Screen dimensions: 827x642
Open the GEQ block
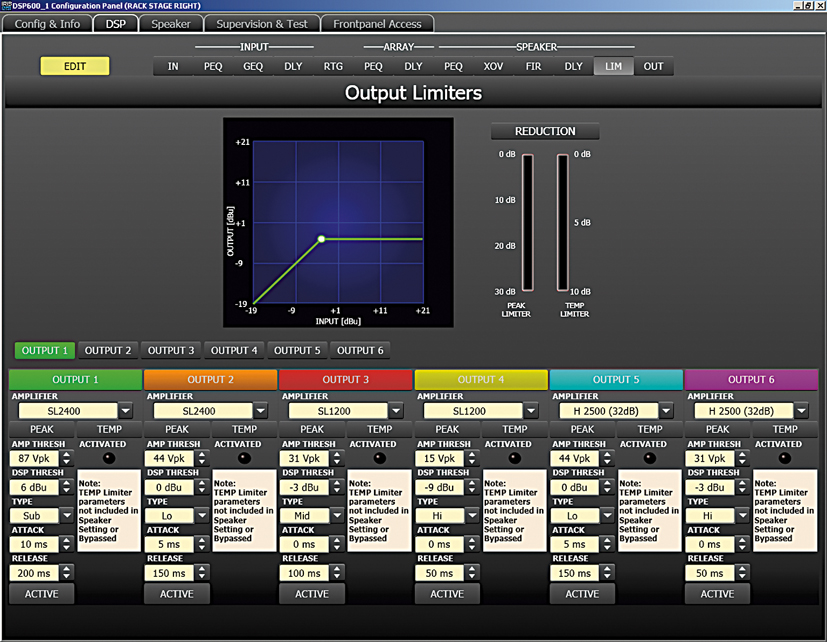click(253, 66)
